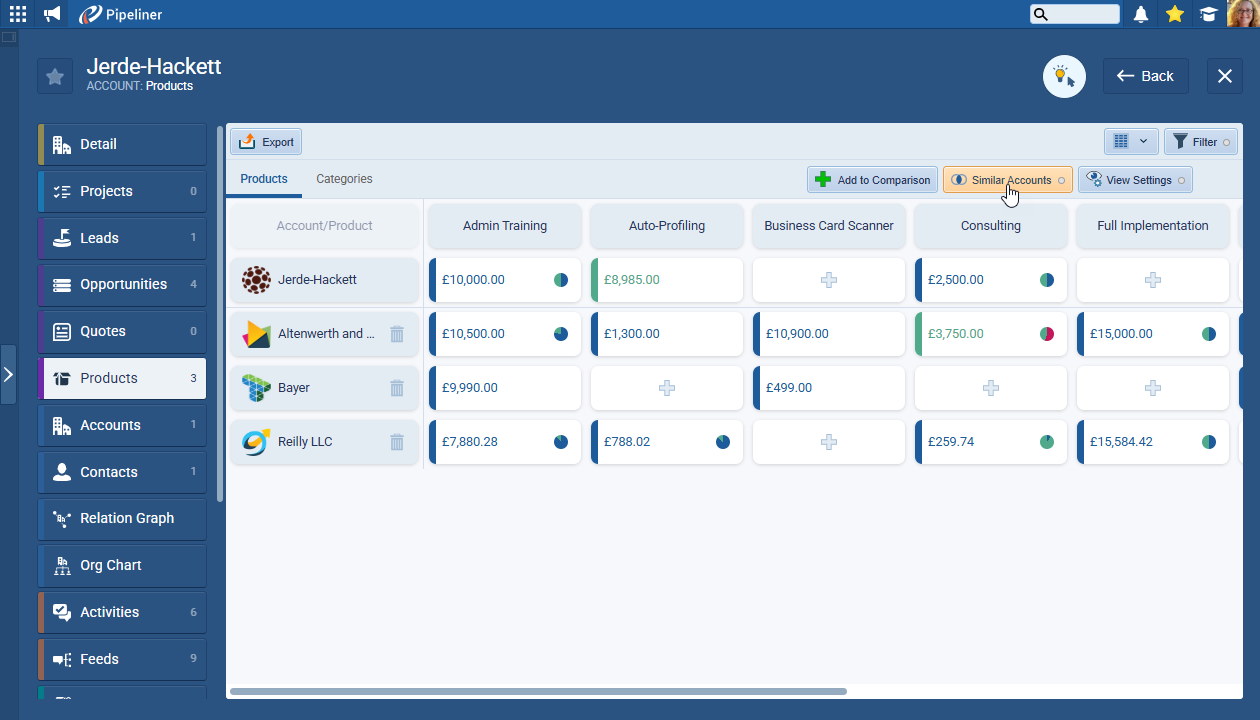Expand the left collapsed side panel
1260x720 pixels.
pyautogui.click(x=8, y=374)
